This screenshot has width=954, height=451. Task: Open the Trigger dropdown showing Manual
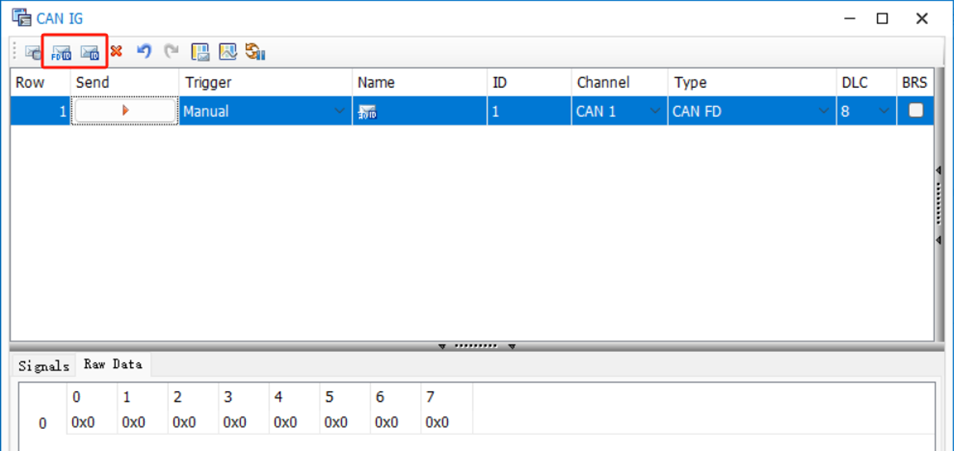click(x=340, y=112)
